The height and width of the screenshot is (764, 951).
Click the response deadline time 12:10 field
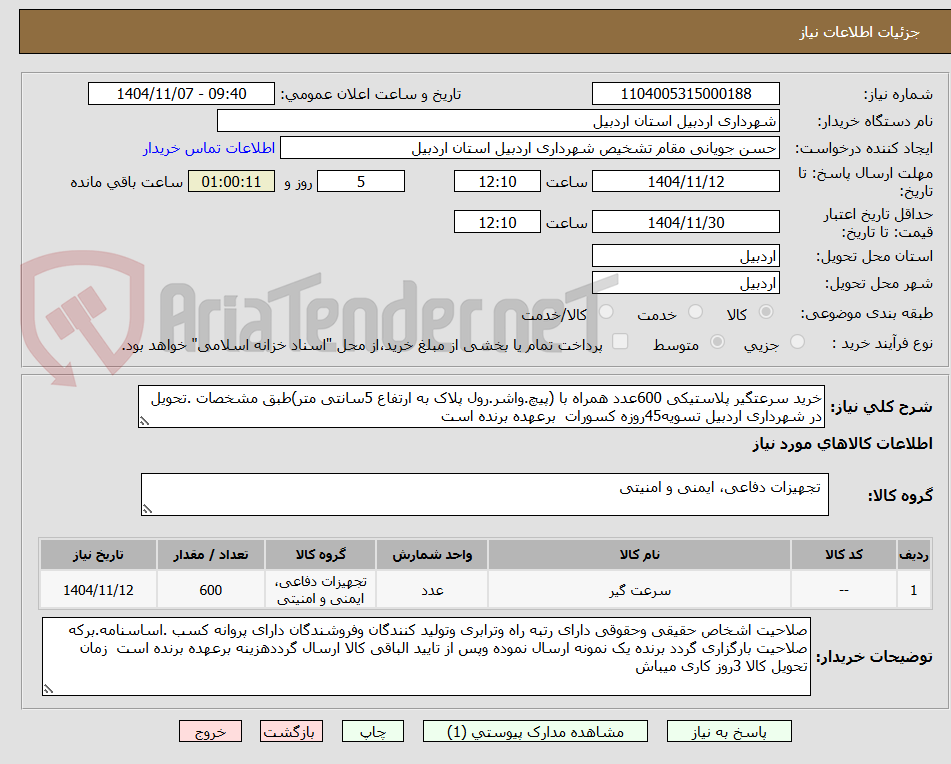click(497, 181)
